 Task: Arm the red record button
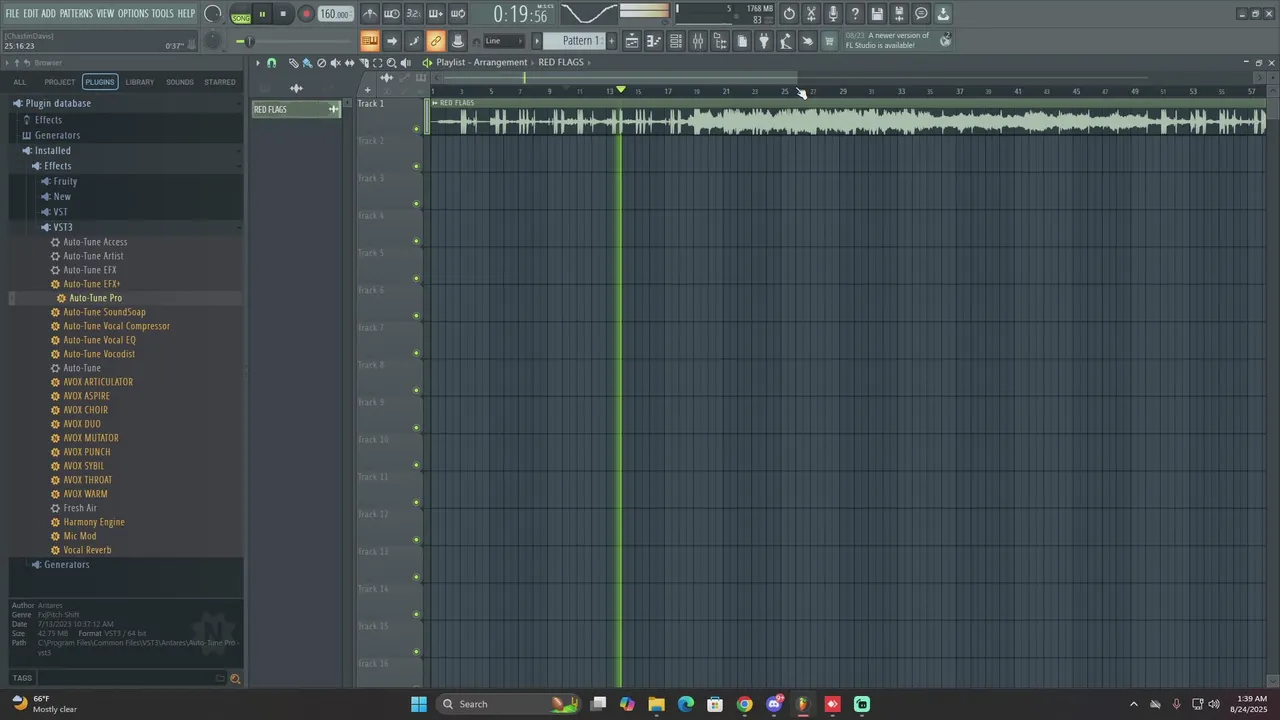(306, 14)
